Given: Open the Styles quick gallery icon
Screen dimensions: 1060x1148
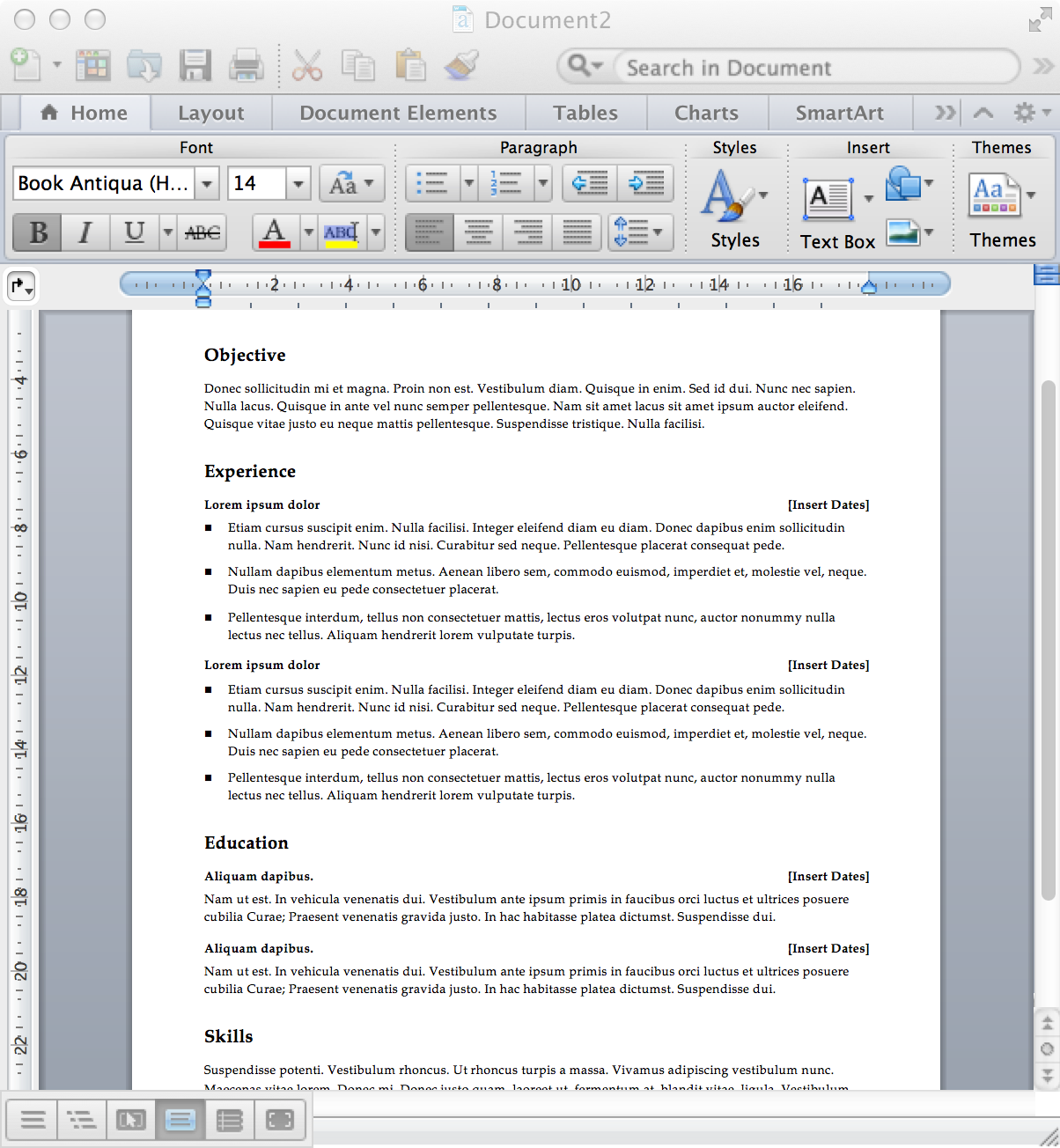Looking at the screenshot, I should point(726,195).
